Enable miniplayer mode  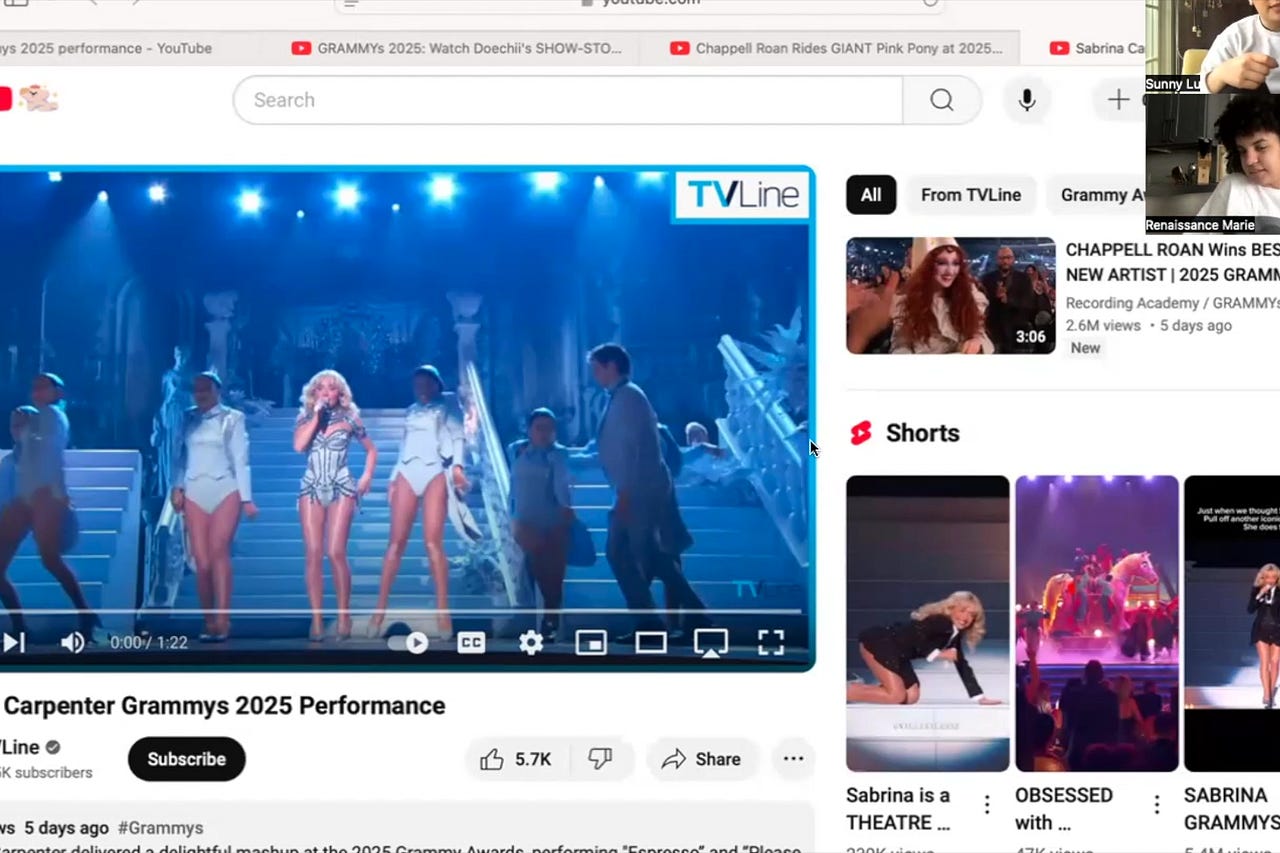[591, 643]
